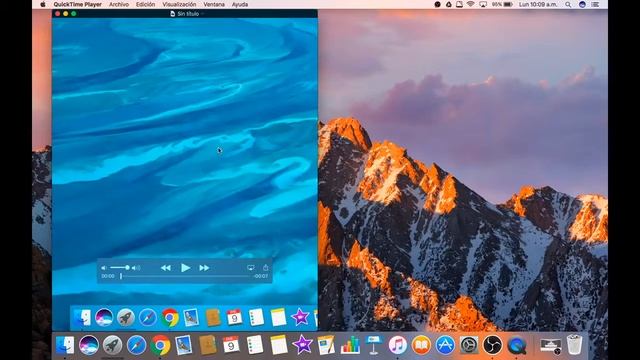The image size is (640, 360).
Task: Click the playback timeline scrubber bar
Action: 186,276
